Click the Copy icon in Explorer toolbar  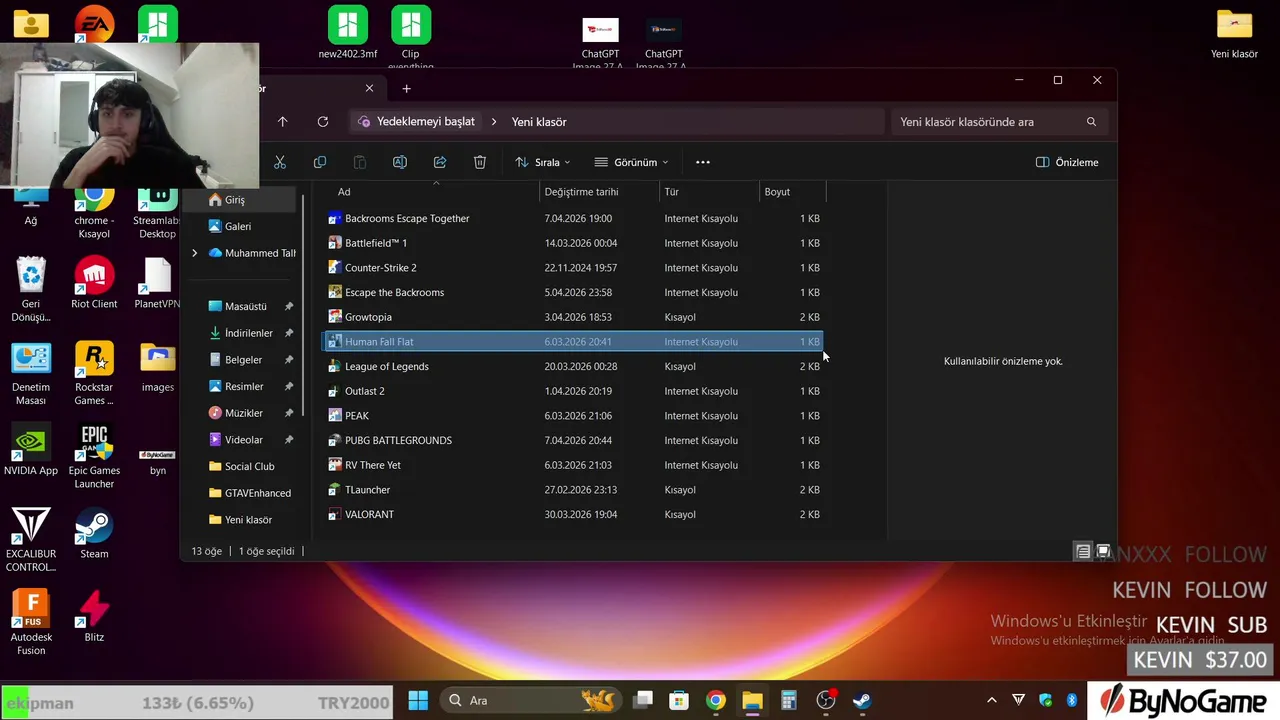point(320,162)
